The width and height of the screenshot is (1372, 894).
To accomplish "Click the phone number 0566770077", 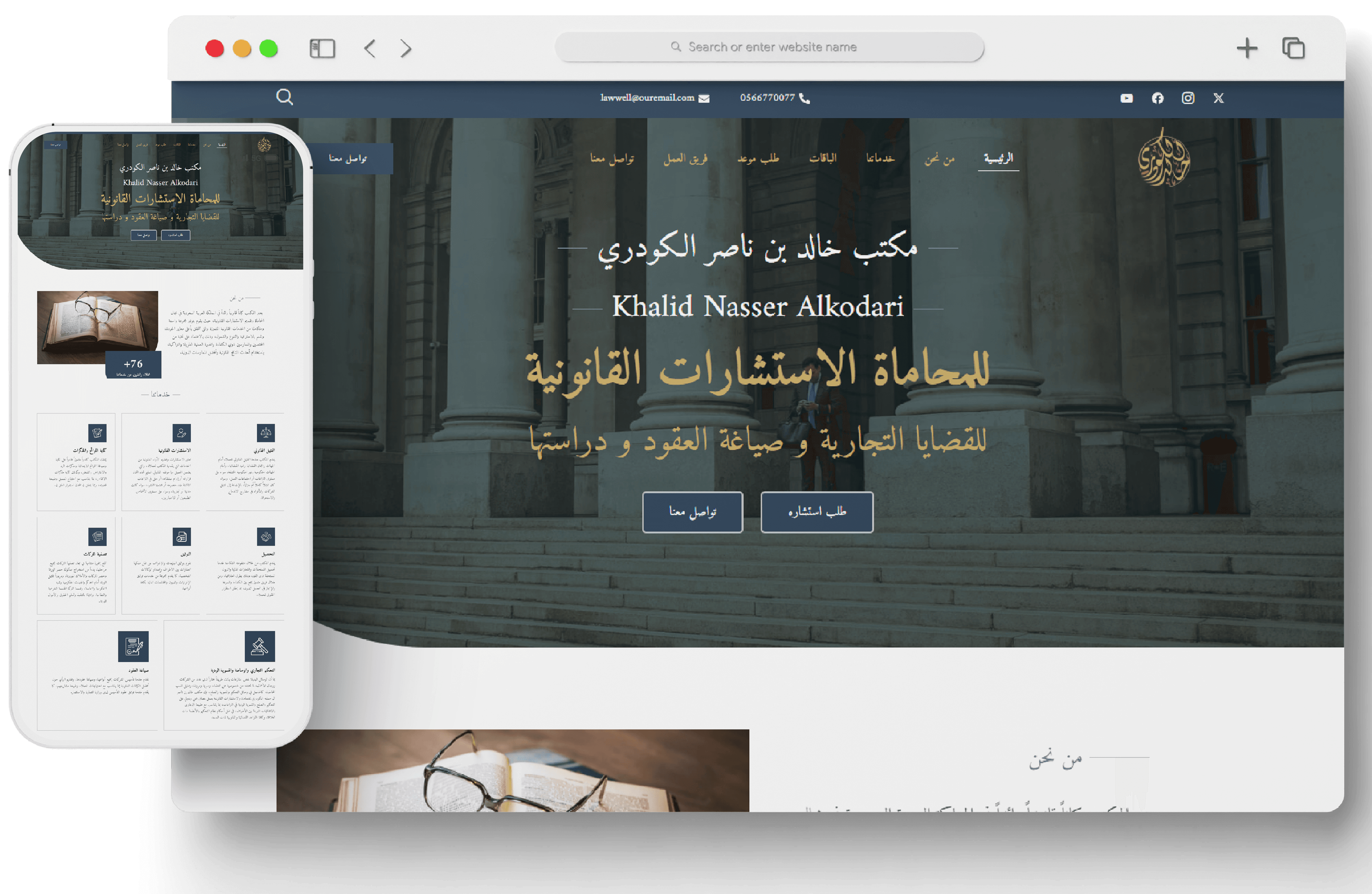I will coord(768,98).
